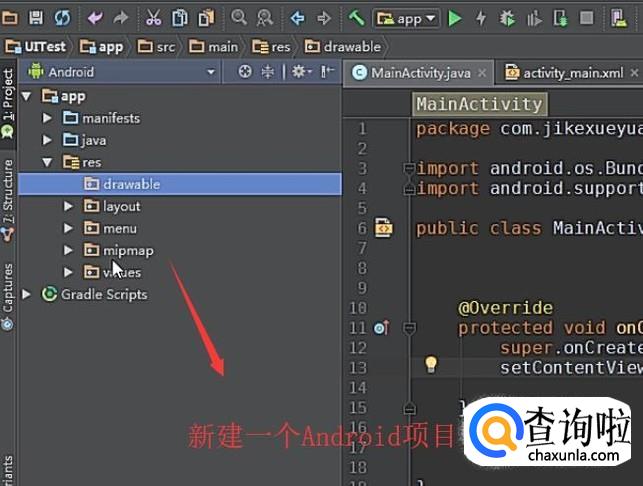Click the Run with Coverage icon
This screenshot has width=643, height=486.
click(534, 18)
